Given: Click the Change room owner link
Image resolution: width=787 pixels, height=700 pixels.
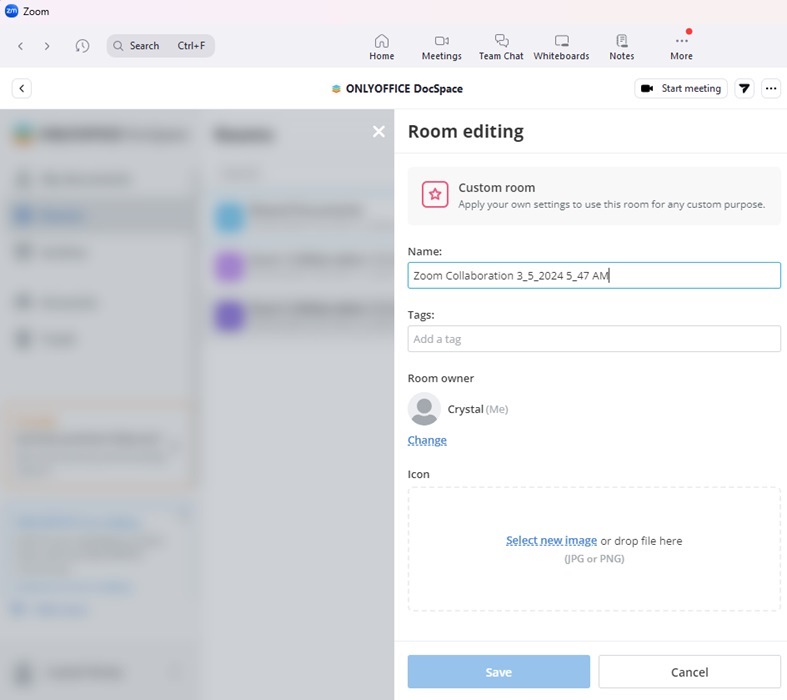Looking at the screenshot, I should (427, 440).
